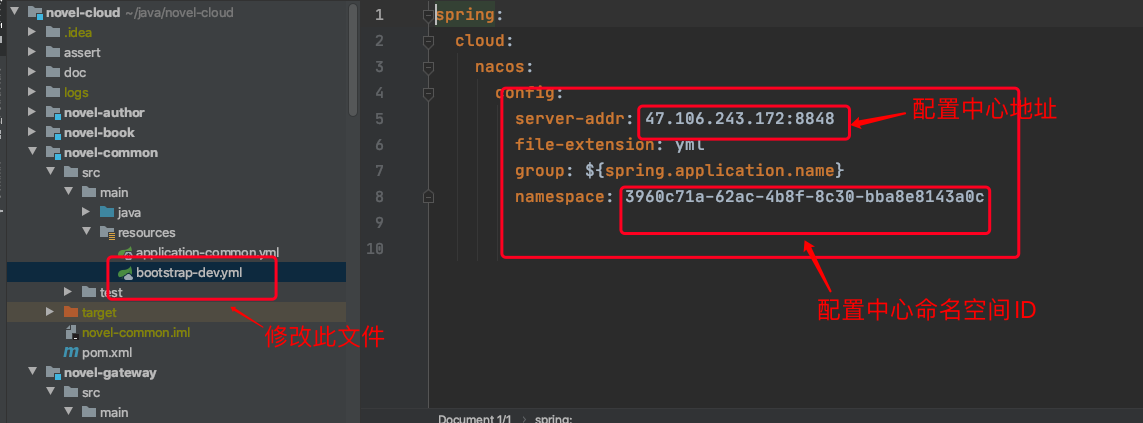The width and height of the screenshot is (1143, 423).
Task: Place cursor in the namespace ID value
Action: tap(805, 197)
